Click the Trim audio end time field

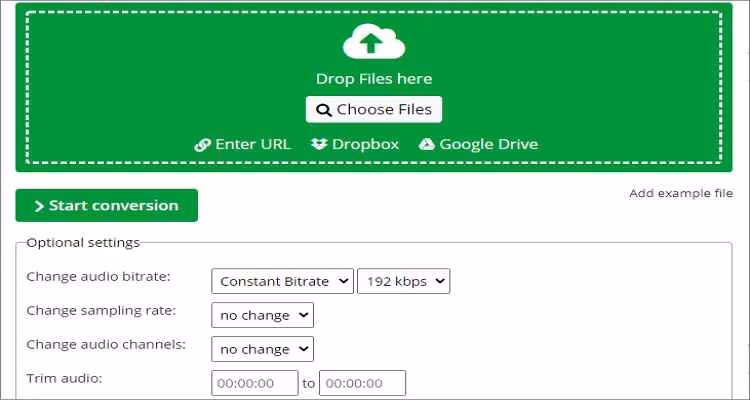[363, 383]
